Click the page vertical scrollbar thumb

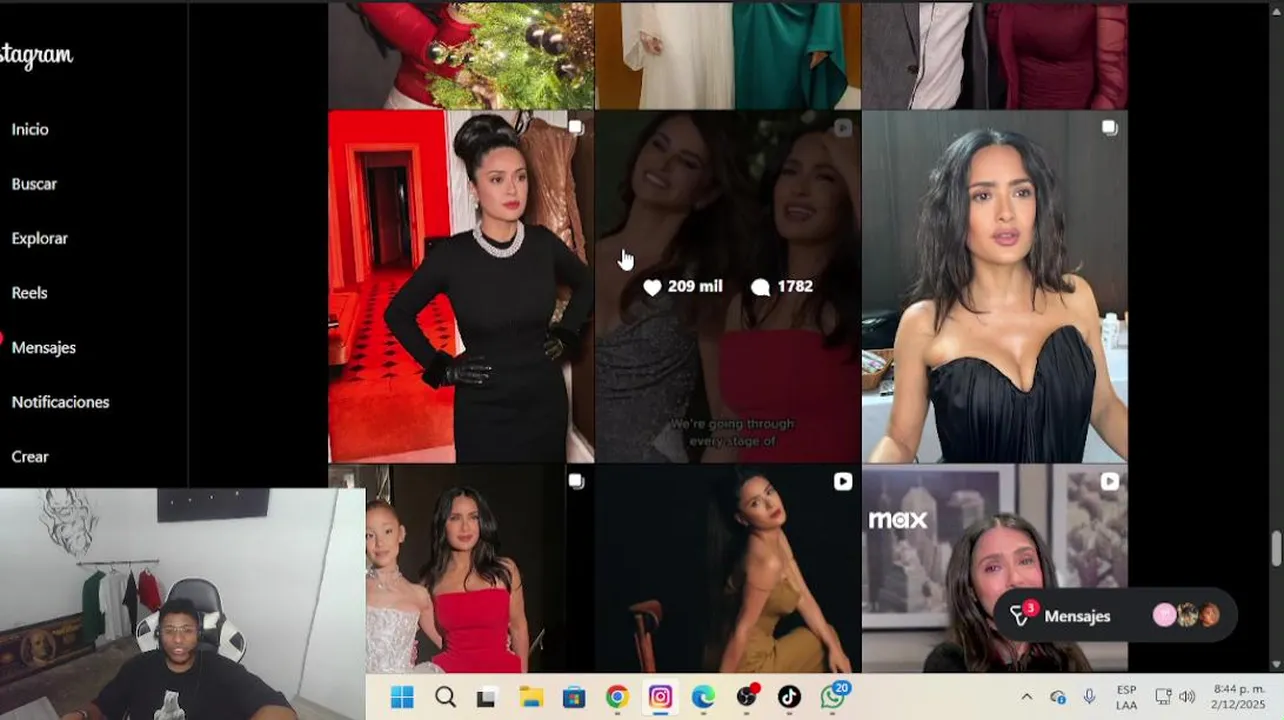[1276, 548]
